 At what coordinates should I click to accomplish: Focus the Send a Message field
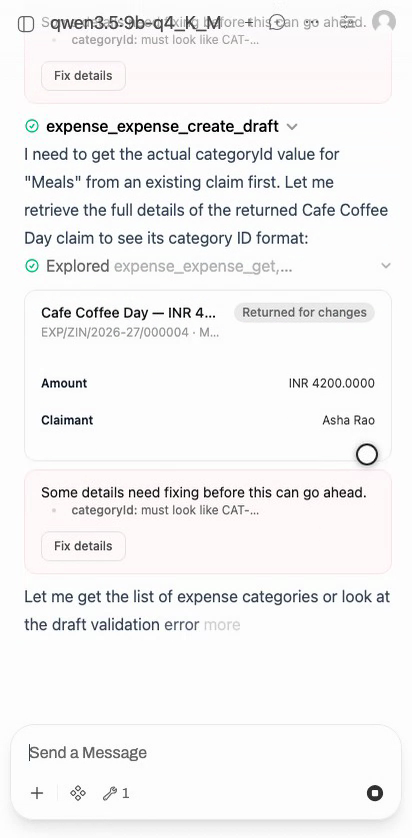tap(206, 752)
